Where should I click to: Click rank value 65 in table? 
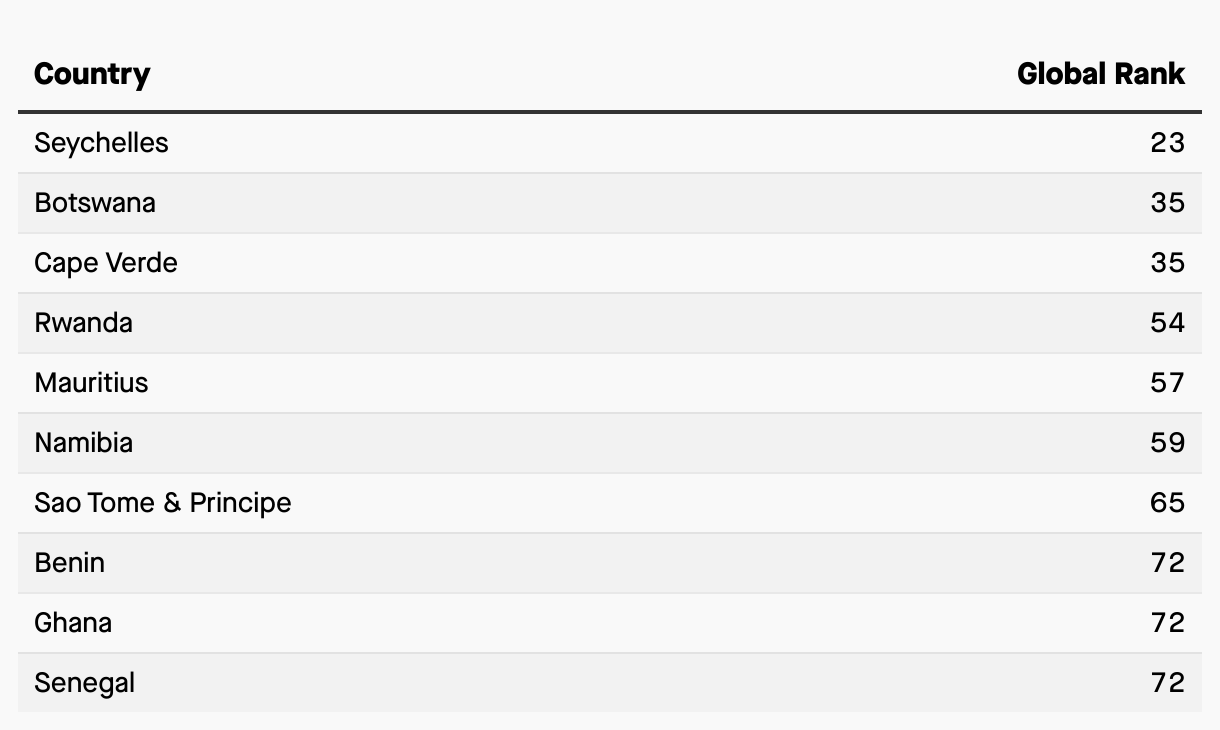(x=1167, y=503)
